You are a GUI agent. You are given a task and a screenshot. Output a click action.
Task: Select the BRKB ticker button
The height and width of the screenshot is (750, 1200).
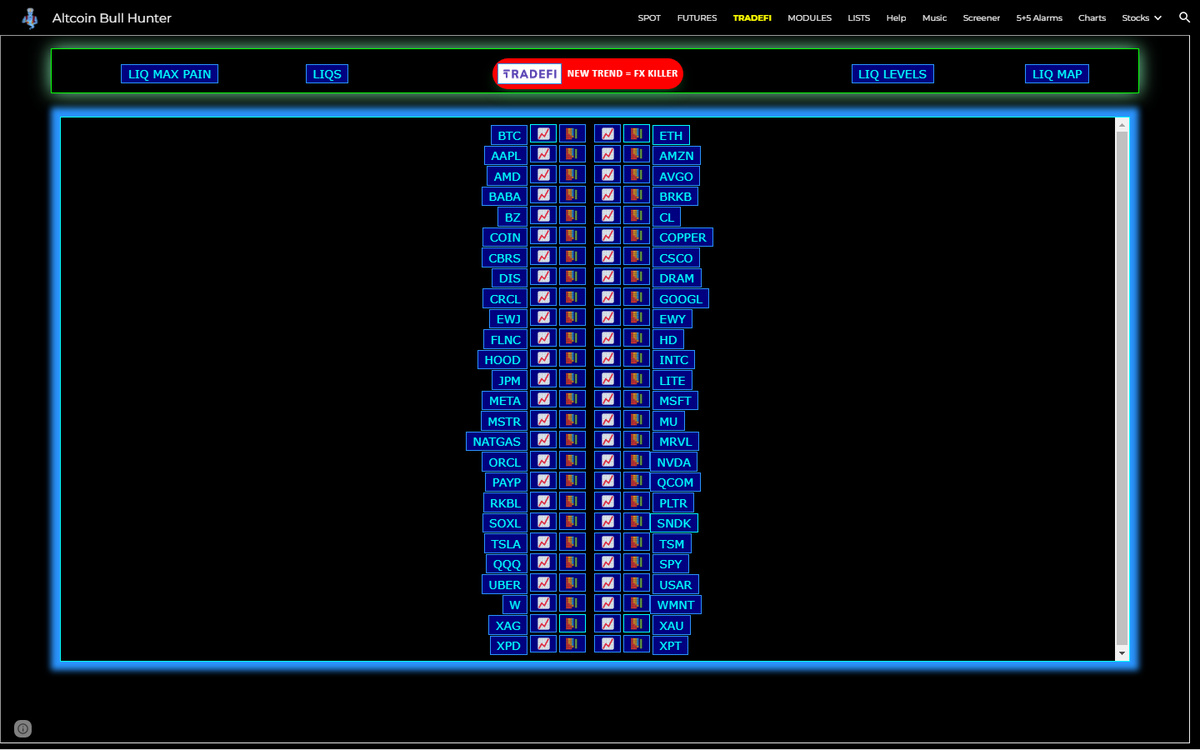[675, 197]
